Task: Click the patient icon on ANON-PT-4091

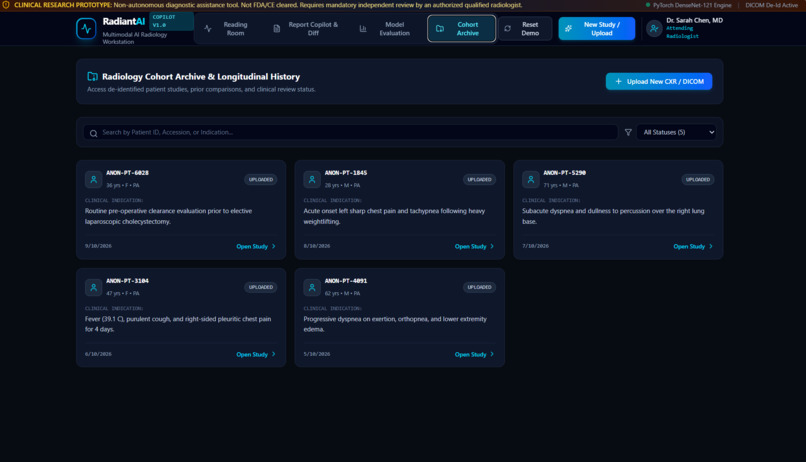Action: [x=312, y=287]
